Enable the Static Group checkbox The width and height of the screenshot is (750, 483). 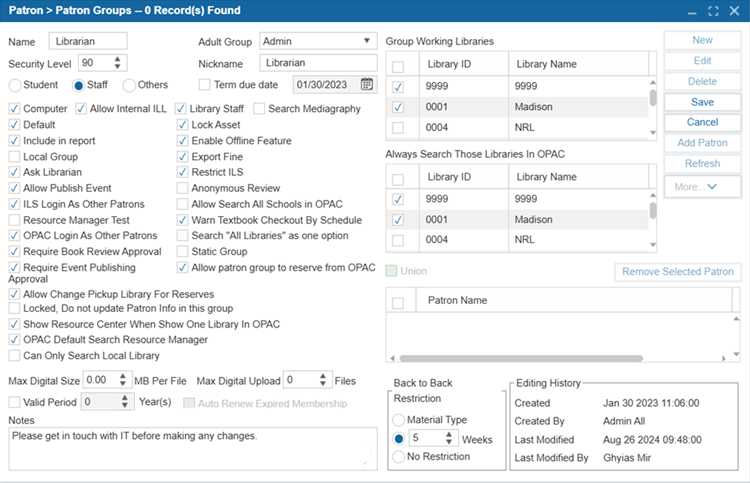(x=182, y=252)
